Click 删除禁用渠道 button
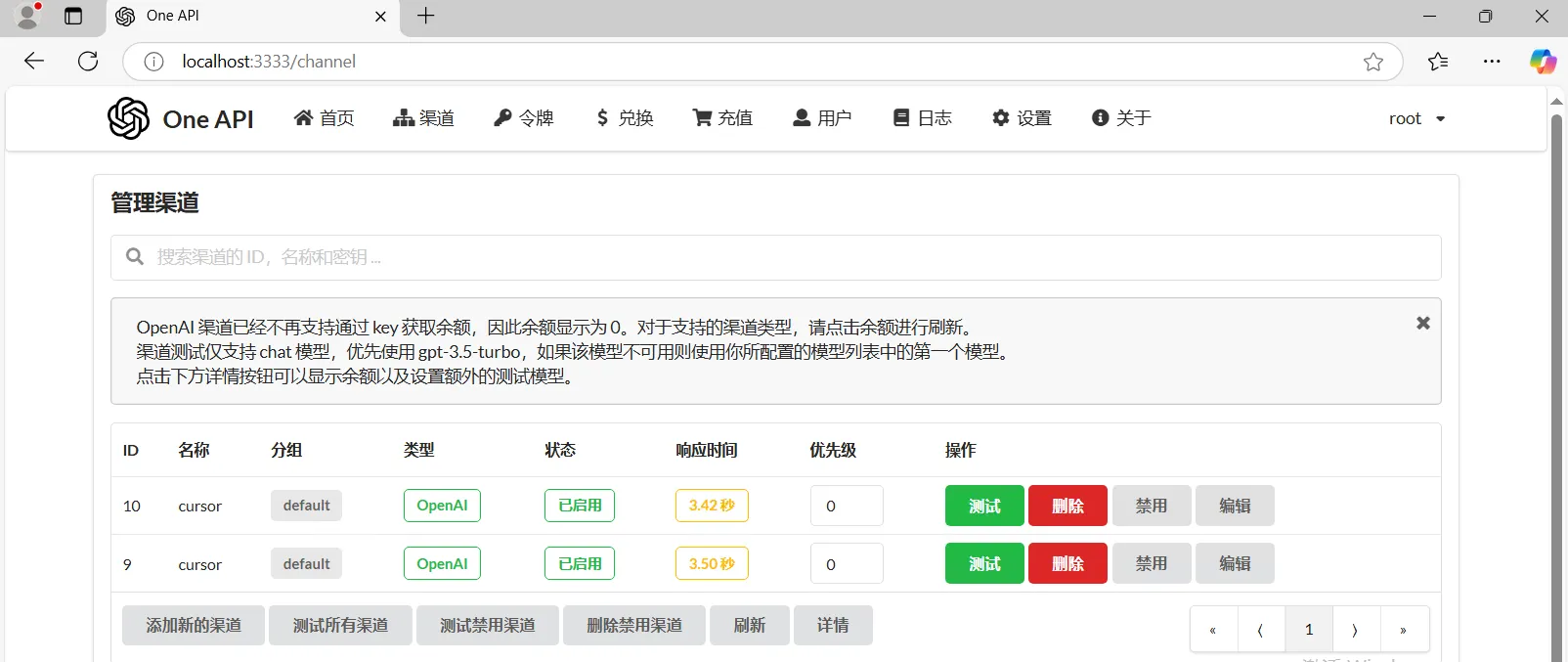1568x662 pixels. (634, 625)
